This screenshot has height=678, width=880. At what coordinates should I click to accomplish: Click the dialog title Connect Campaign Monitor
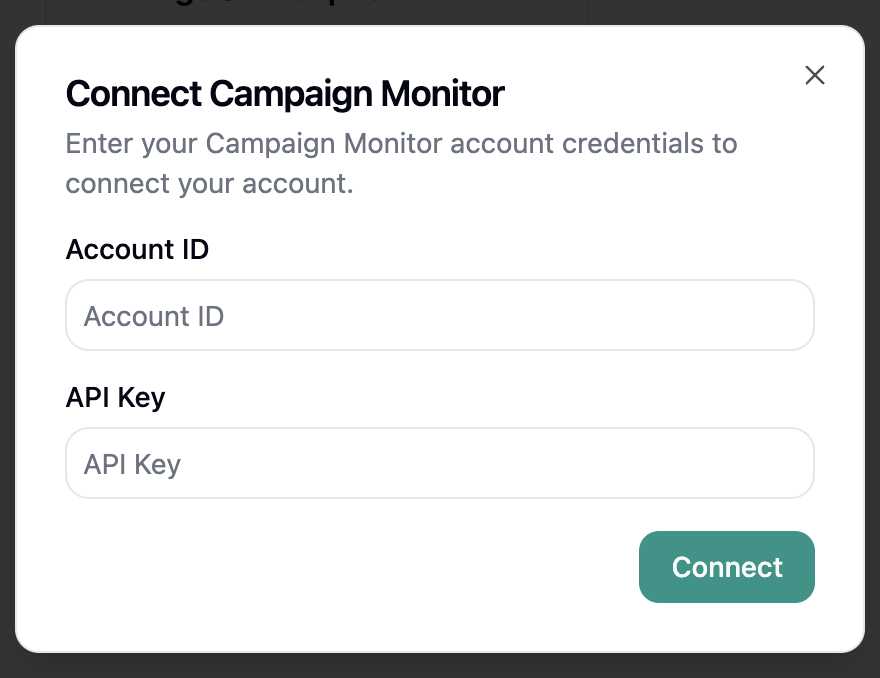(284, 93)
